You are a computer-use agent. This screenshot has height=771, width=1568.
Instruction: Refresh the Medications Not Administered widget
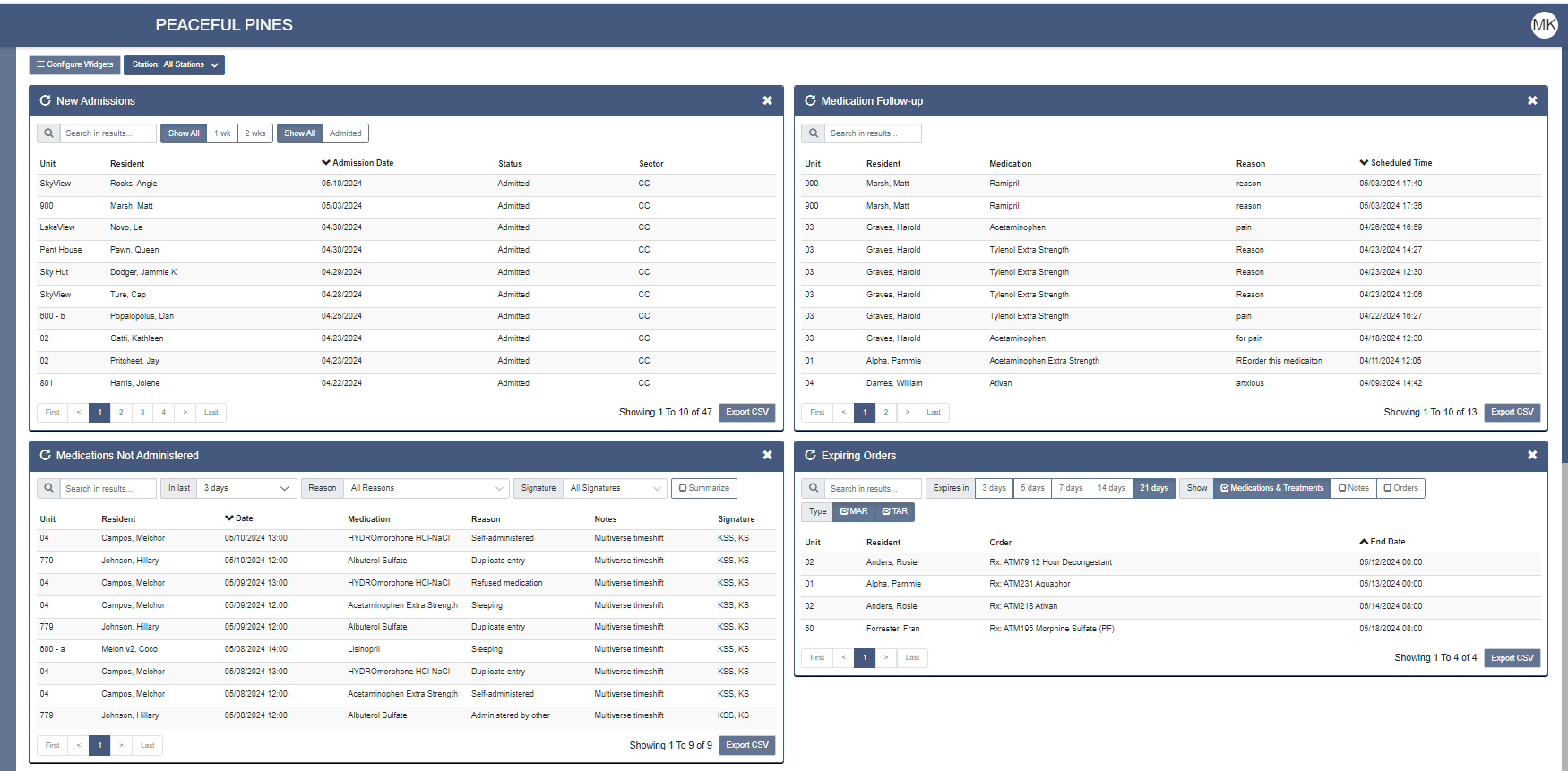click(45, 456)
